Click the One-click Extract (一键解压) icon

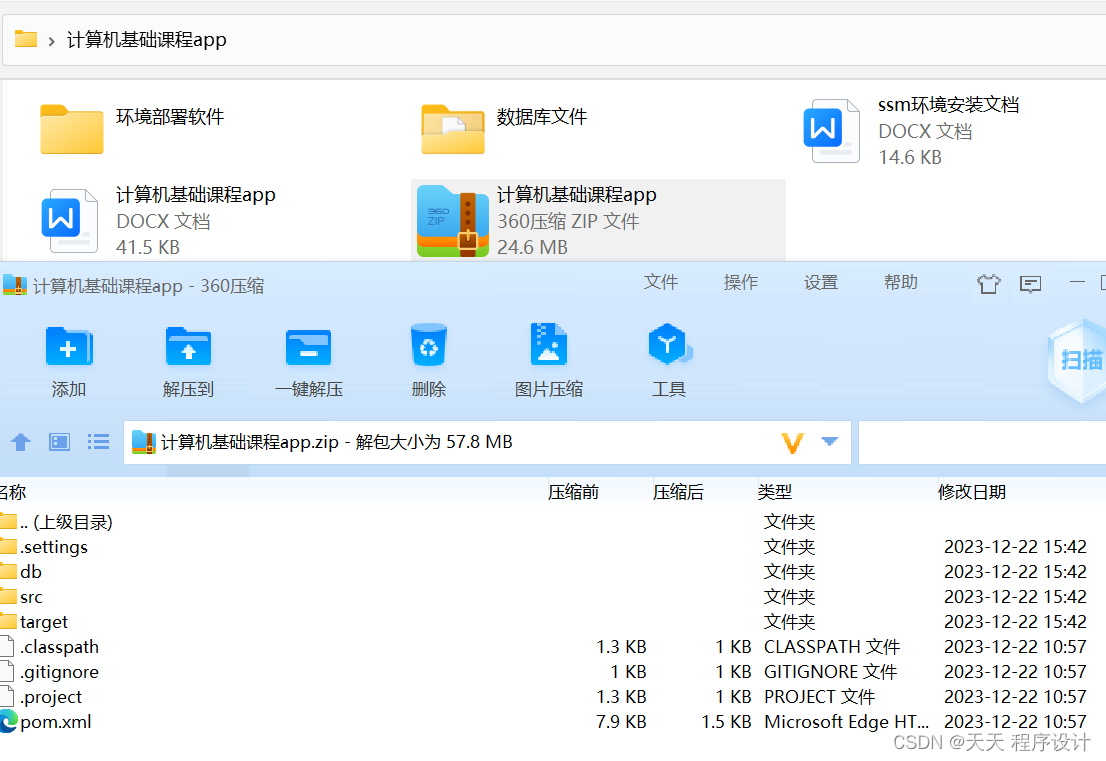pyautogui.click(x=308, y=346)
